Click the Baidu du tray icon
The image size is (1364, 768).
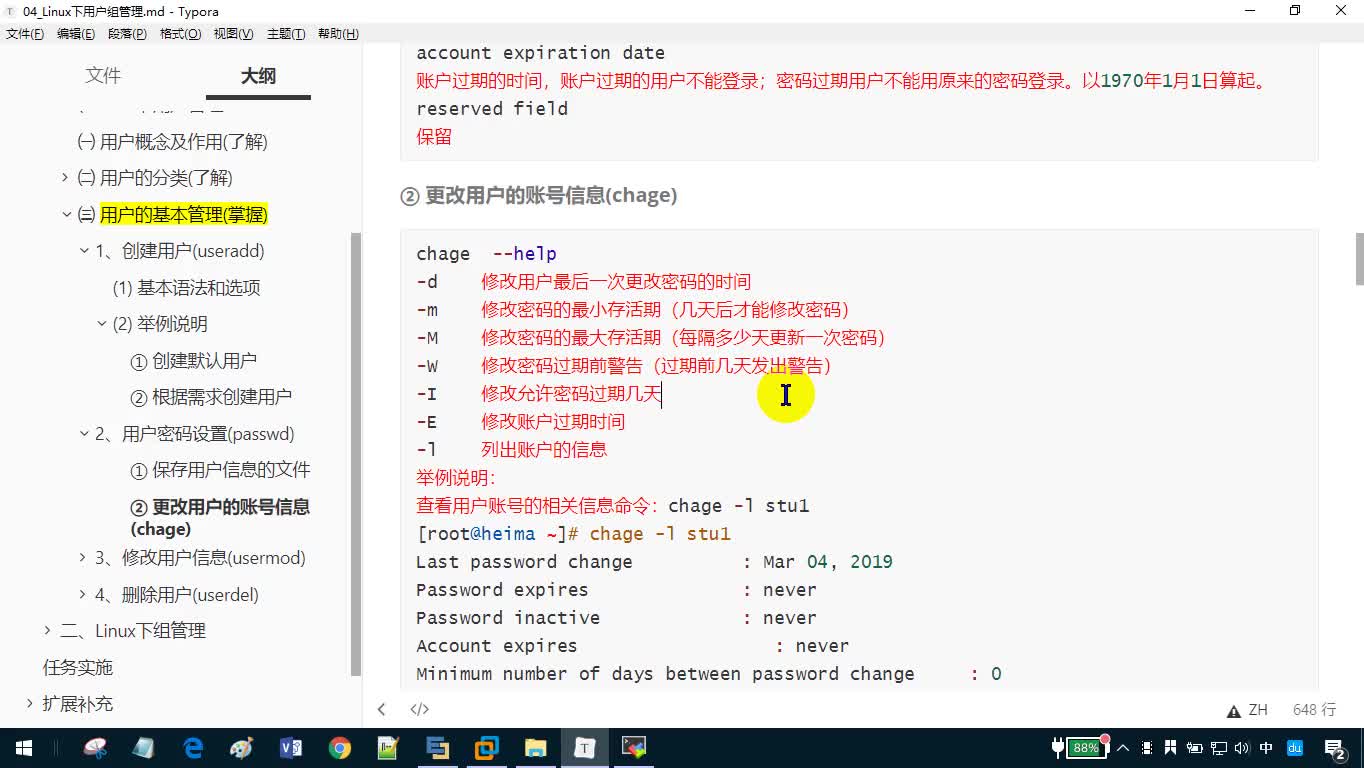pos(1294,748)
